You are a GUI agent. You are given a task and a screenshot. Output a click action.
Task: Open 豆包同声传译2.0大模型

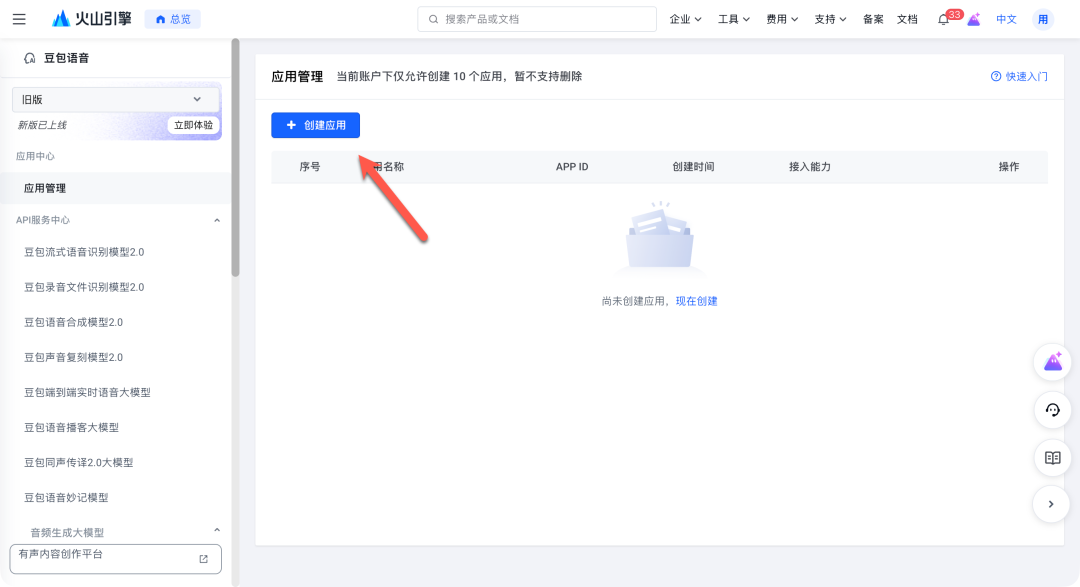(79, 463)
